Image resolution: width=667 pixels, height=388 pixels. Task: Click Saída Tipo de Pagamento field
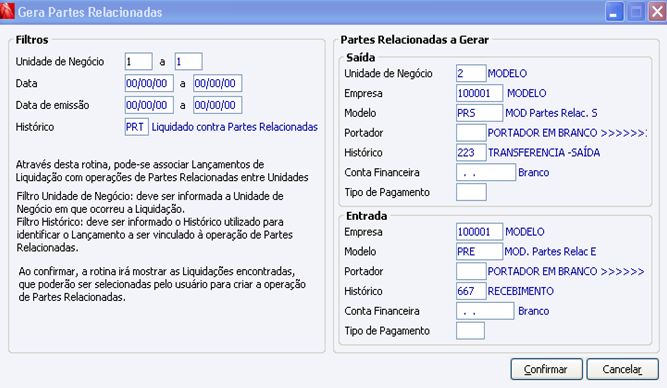pos(471,192)
